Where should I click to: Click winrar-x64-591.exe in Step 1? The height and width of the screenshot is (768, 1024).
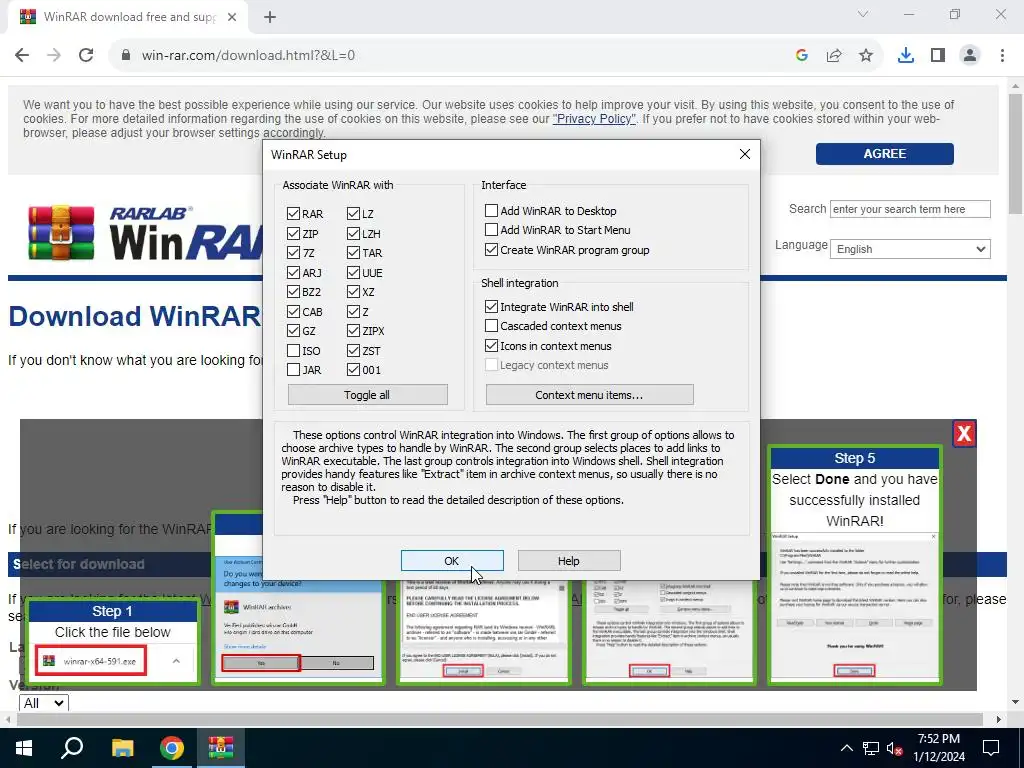pos(91,661)
